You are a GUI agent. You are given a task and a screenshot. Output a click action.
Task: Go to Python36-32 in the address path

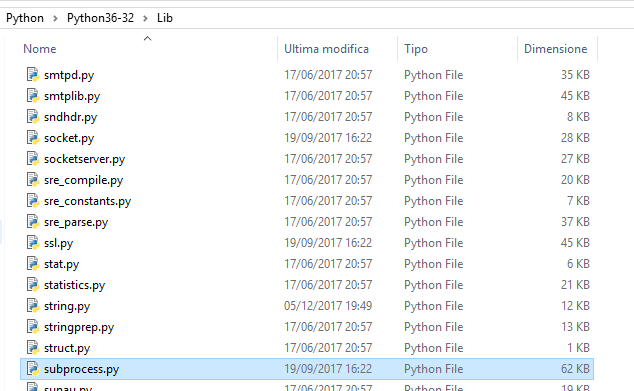[x=100, y=18]
